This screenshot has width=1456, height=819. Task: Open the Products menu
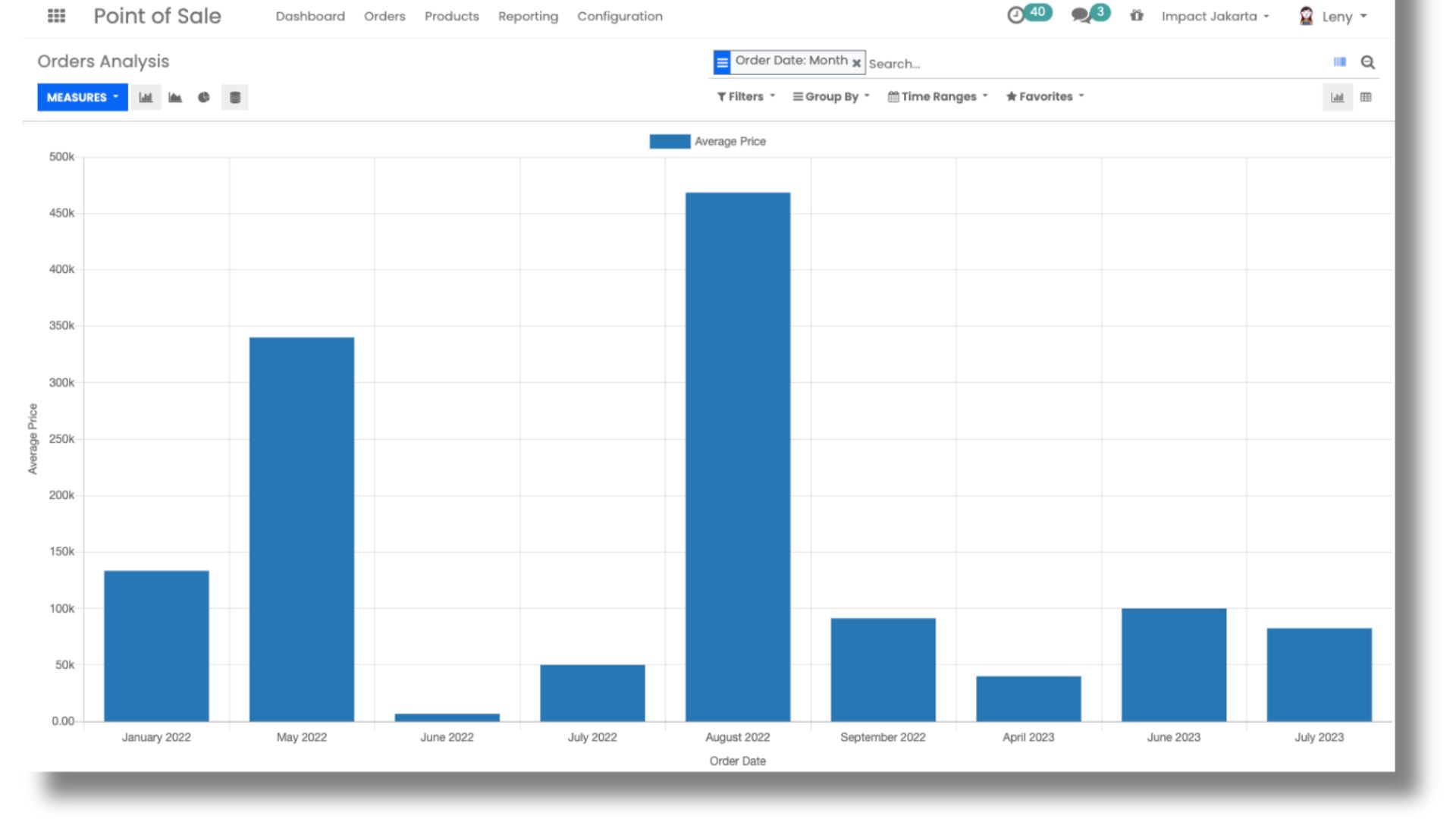[452, 16]
